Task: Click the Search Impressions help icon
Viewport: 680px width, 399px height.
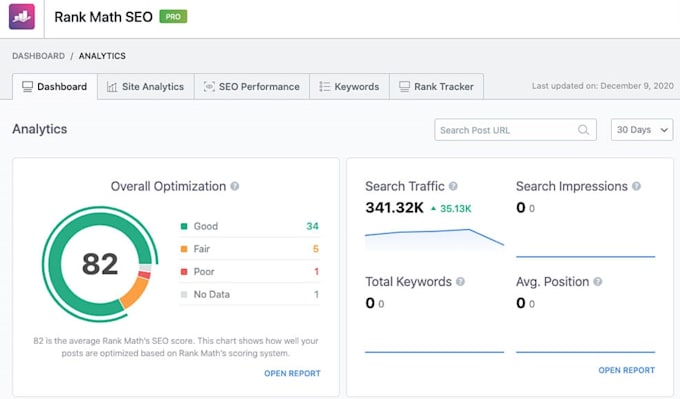Action: (636, 186)
